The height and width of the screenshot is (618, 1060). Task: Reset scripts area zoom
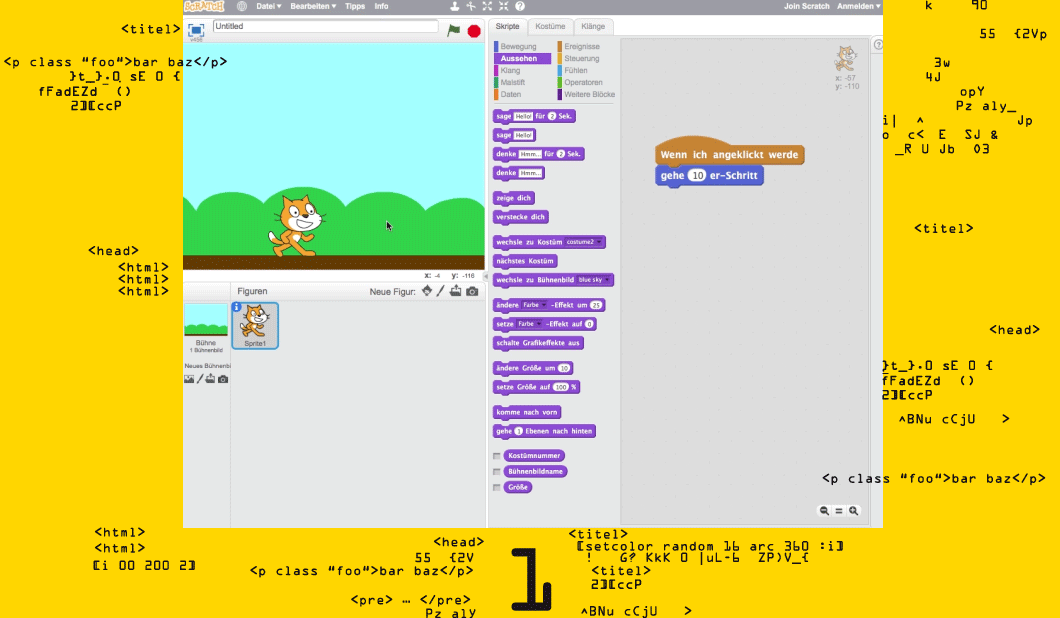pyautogui.click(x=839, y=510)
